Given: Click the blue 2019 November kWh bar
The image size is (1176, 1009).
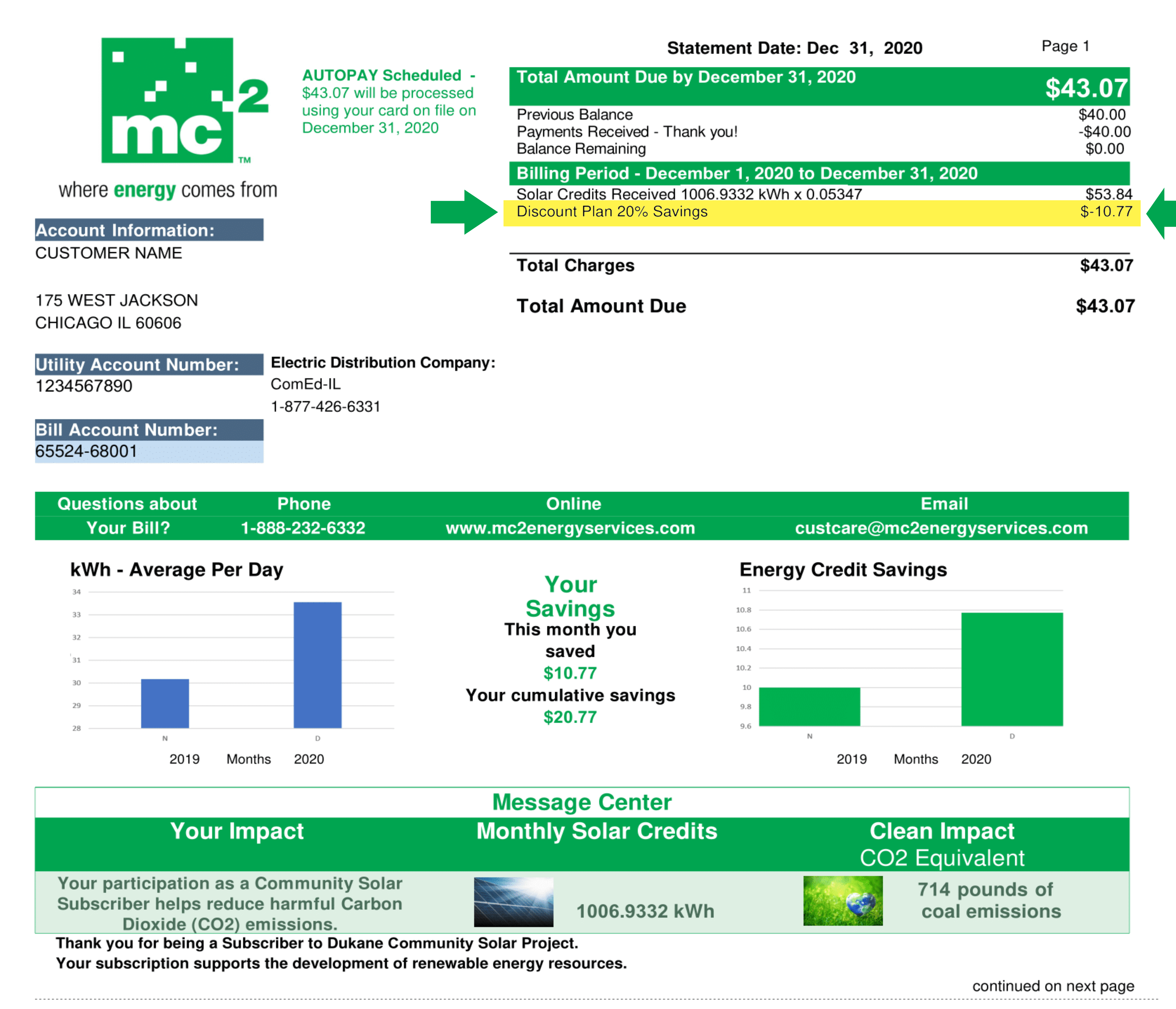Looking at the screenshot, I should click(165, 703).
